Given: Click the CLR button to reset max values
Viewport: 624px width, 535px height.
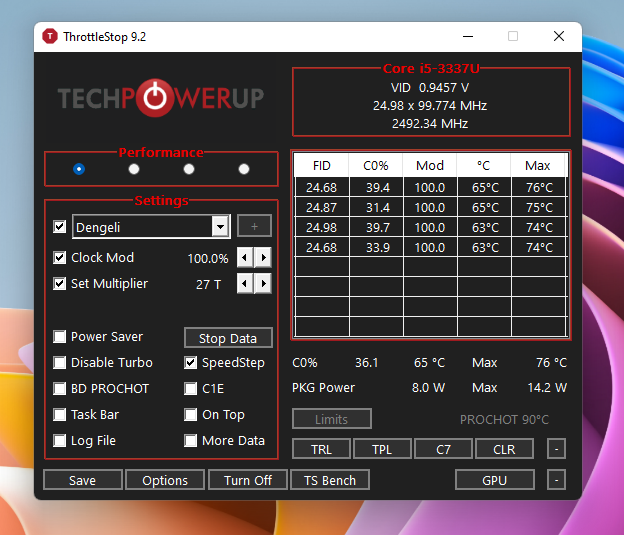Looking at the screenshot, I should pos(504,449).
